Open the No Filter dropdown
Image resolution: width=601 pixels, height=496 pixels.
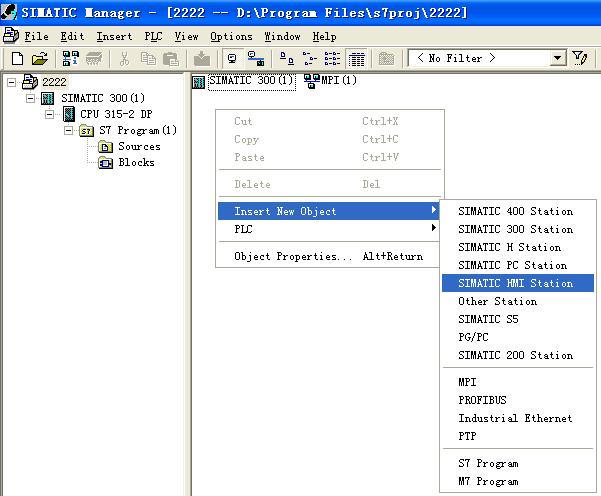coord(559,59)
